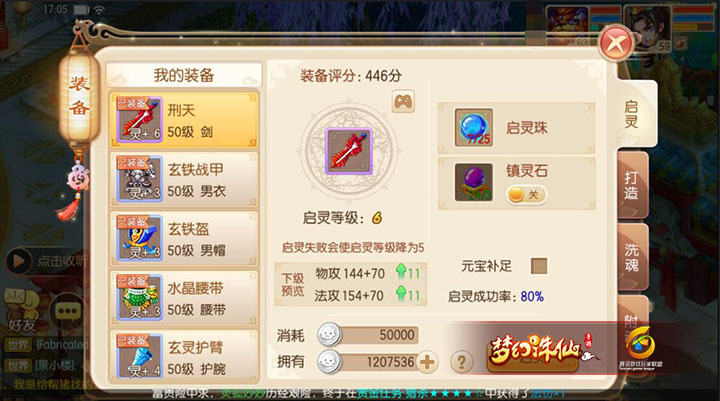Click the gamepad icon above the weapon
The image size is (720, 401).
coord(403,102)
